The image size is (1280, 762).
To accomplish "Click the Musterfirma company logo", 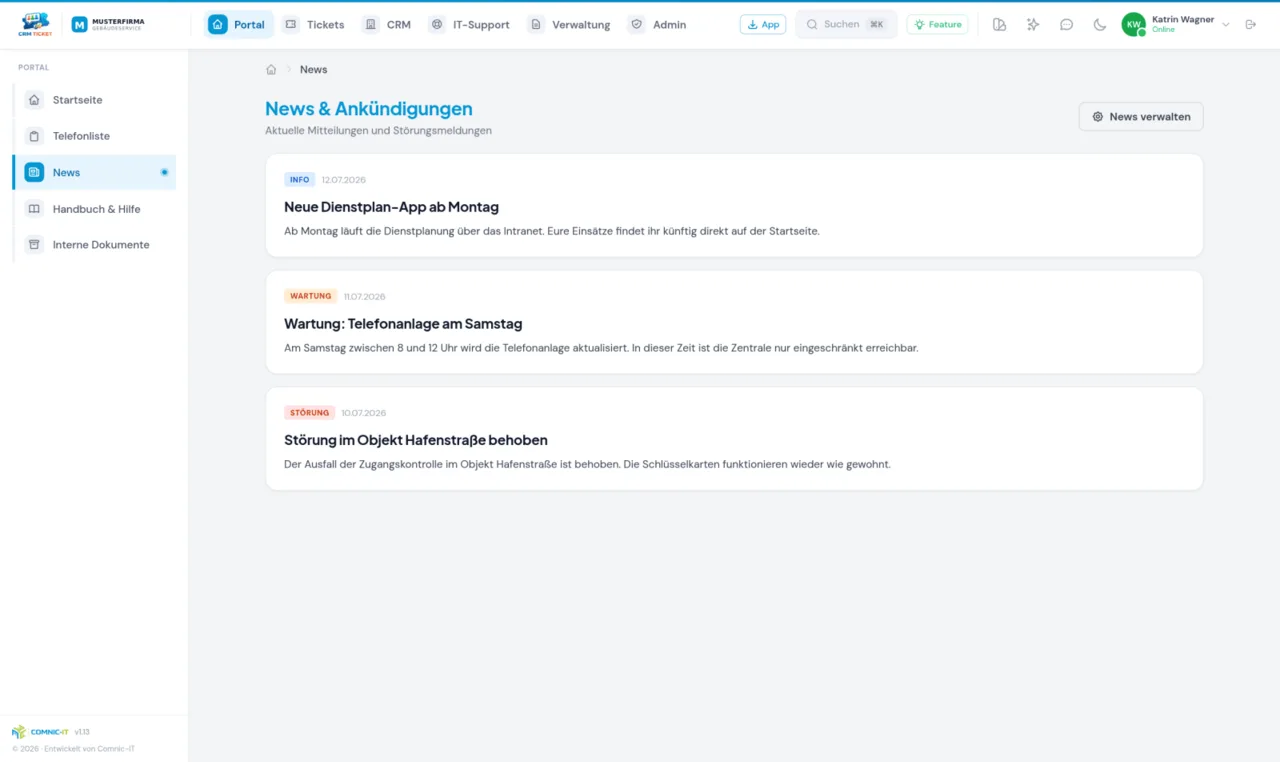I will pos(108,24).
